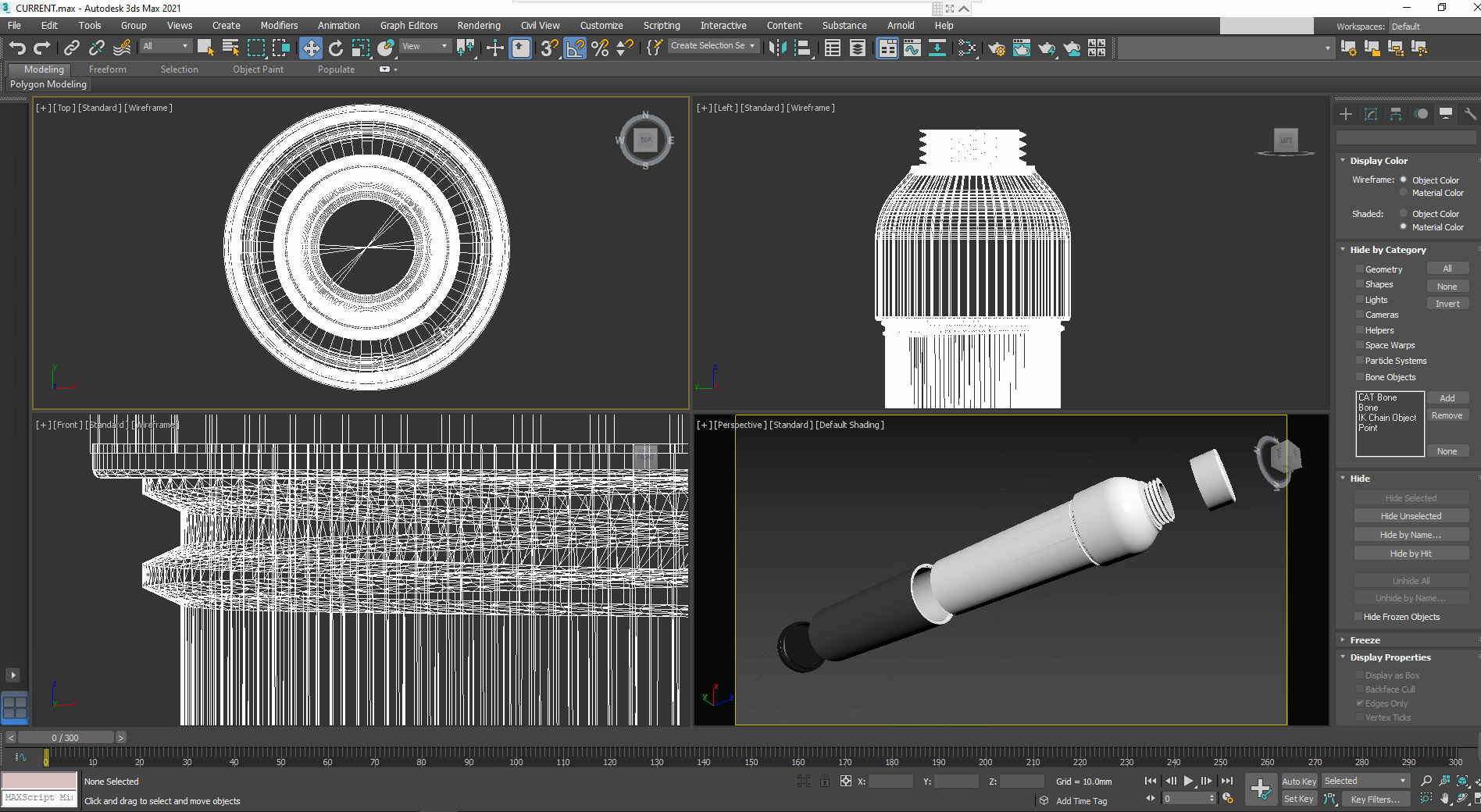Image resolution: width=1481 pixels, height=812 pixels.
Task: Open the Rendering menu
Action: (479, 26)
